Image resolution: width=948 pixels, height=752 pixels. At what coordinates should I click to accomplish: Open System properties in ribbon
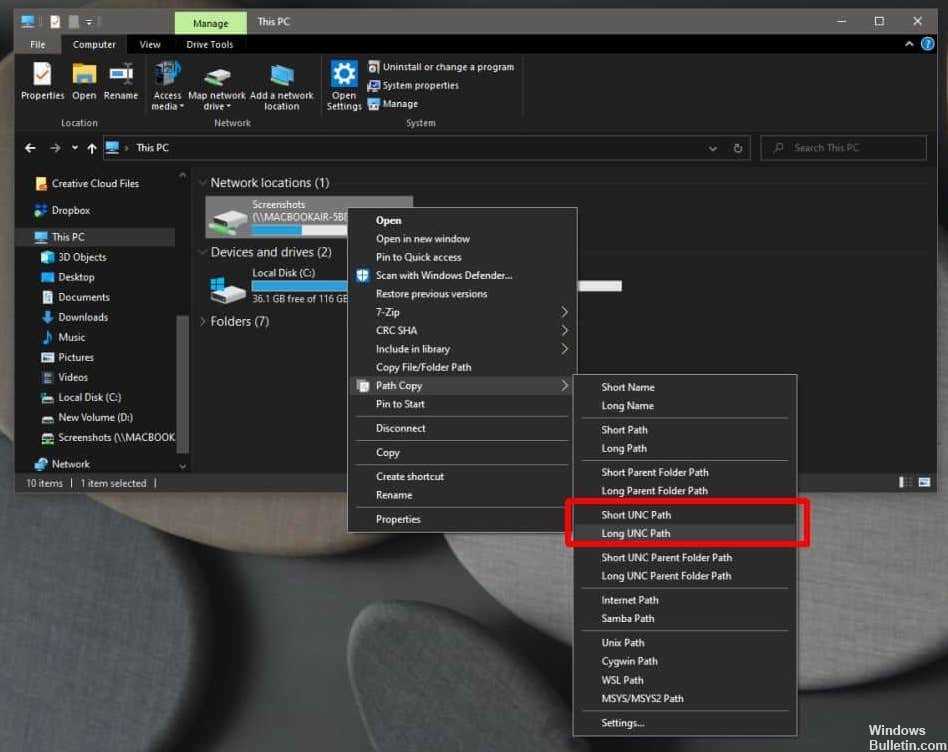(420, 85)
